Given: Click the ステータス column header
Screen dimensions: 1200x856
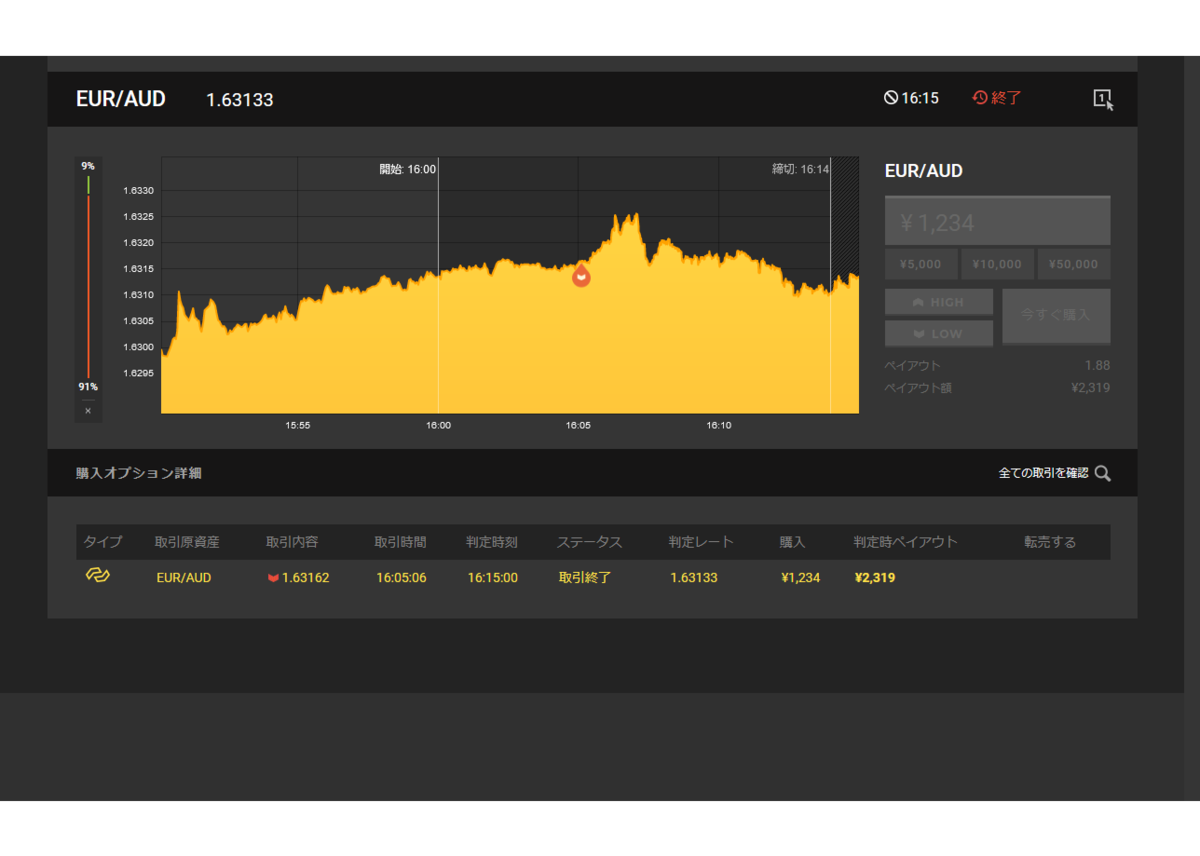Looking at the screenshot, I should click(590, 542).
